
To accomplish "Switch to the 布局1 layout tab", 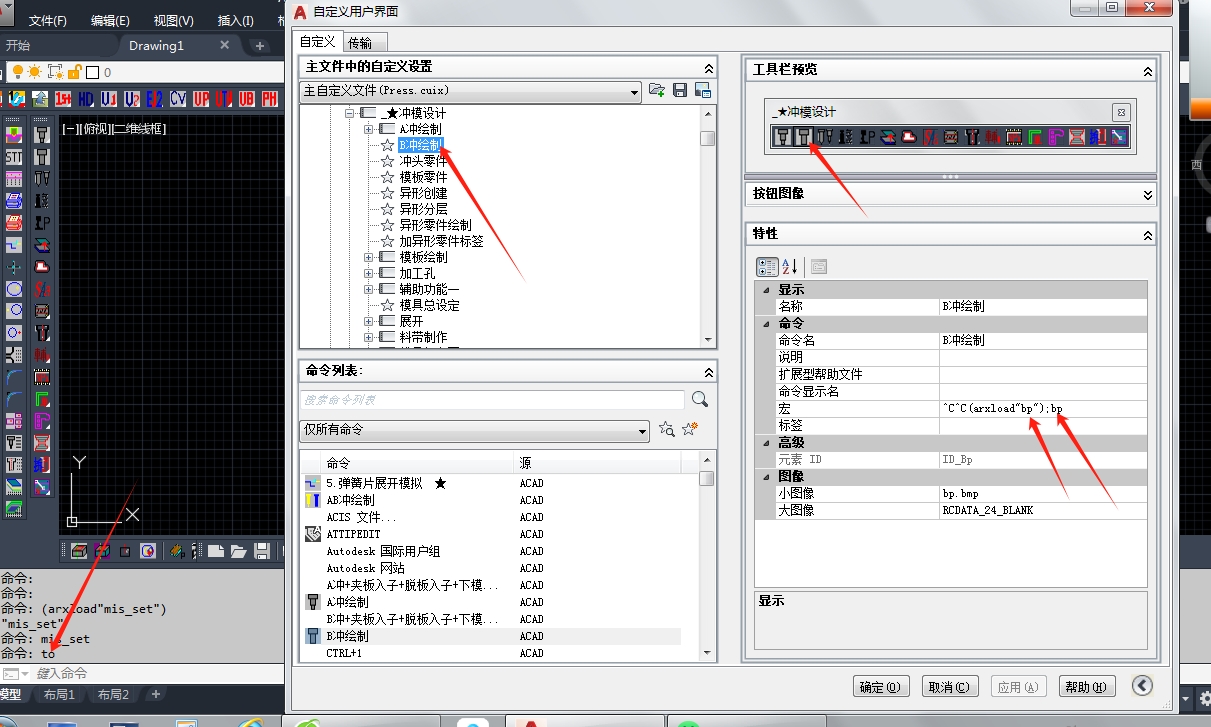I will pos(59,695).
